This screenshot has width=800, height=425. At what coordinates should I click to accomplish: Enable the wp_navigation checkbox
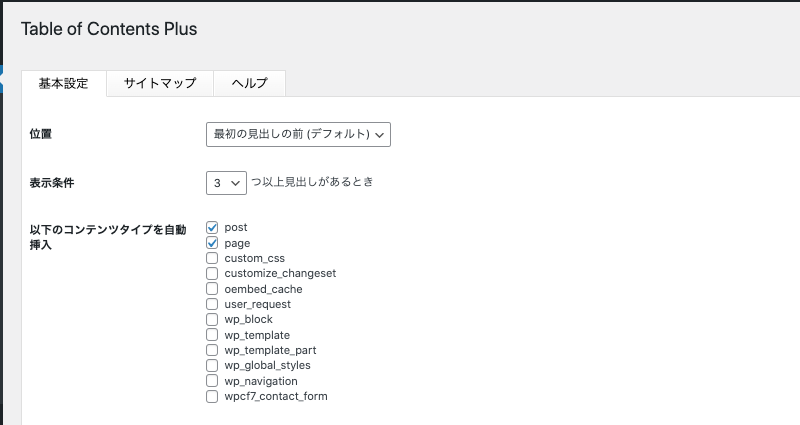click(x=212, y=381)
